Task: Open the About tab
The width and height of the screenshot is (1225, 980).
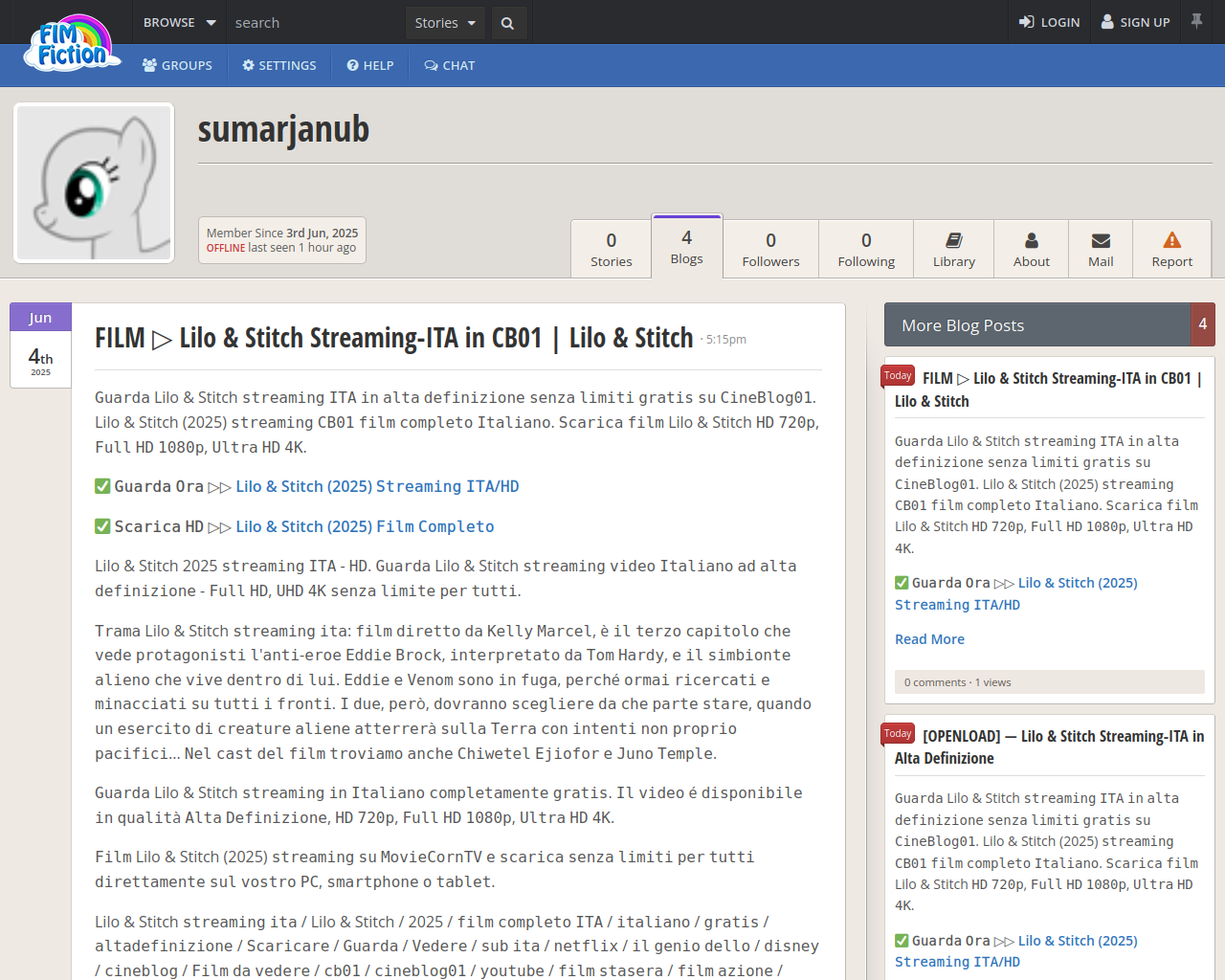Action: (x=1032, y=249)
